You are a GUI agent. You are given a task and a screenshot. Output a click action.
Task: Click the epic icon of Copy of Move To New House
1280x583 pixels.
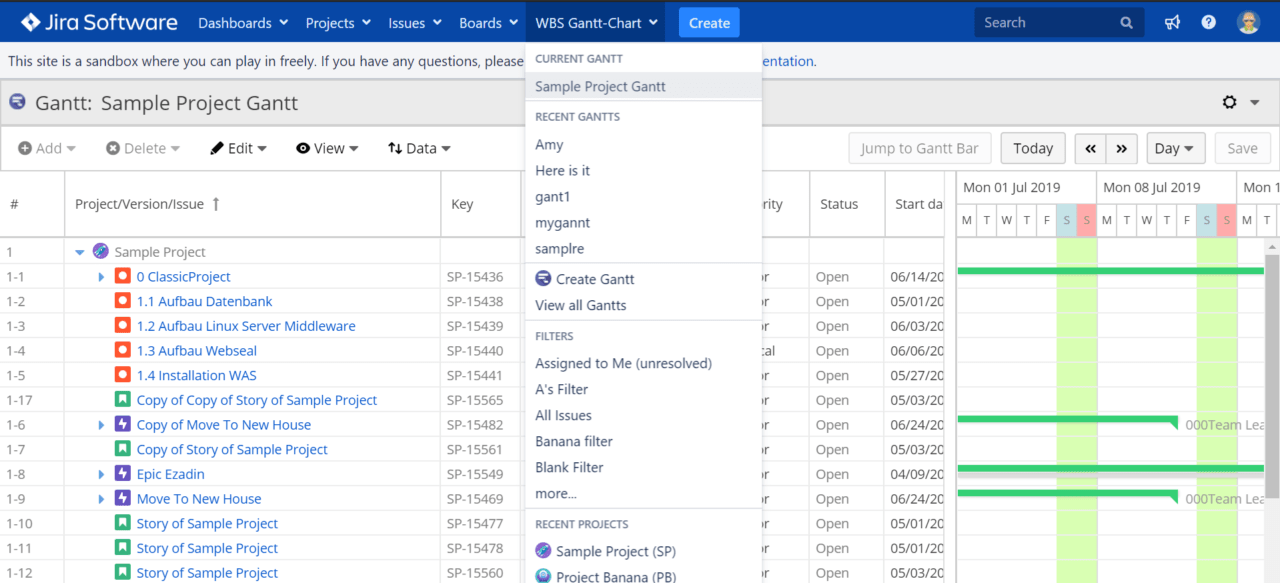(x=123, y=424)
